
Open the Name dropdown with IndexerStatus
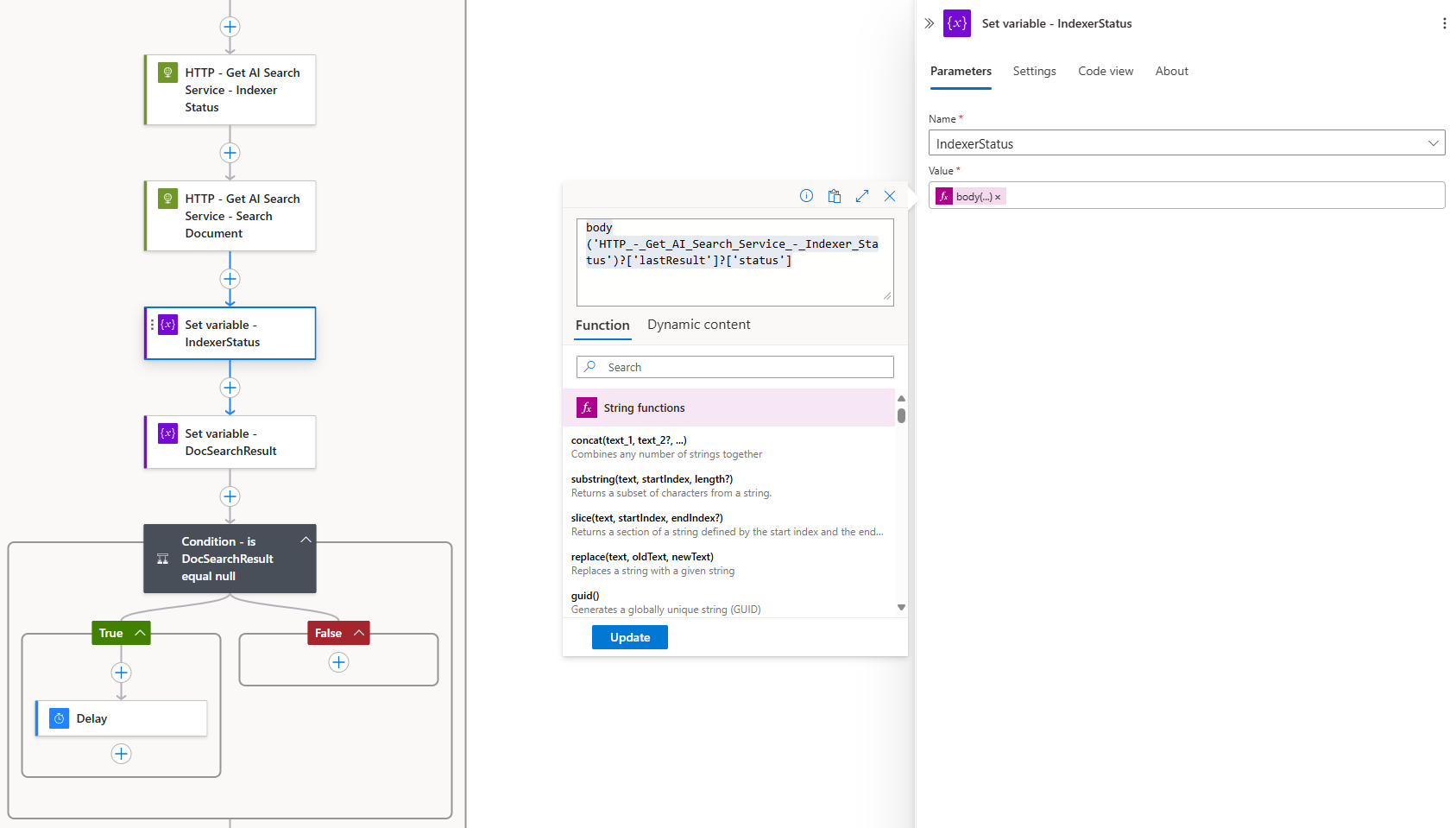(x=1187, y=143)
